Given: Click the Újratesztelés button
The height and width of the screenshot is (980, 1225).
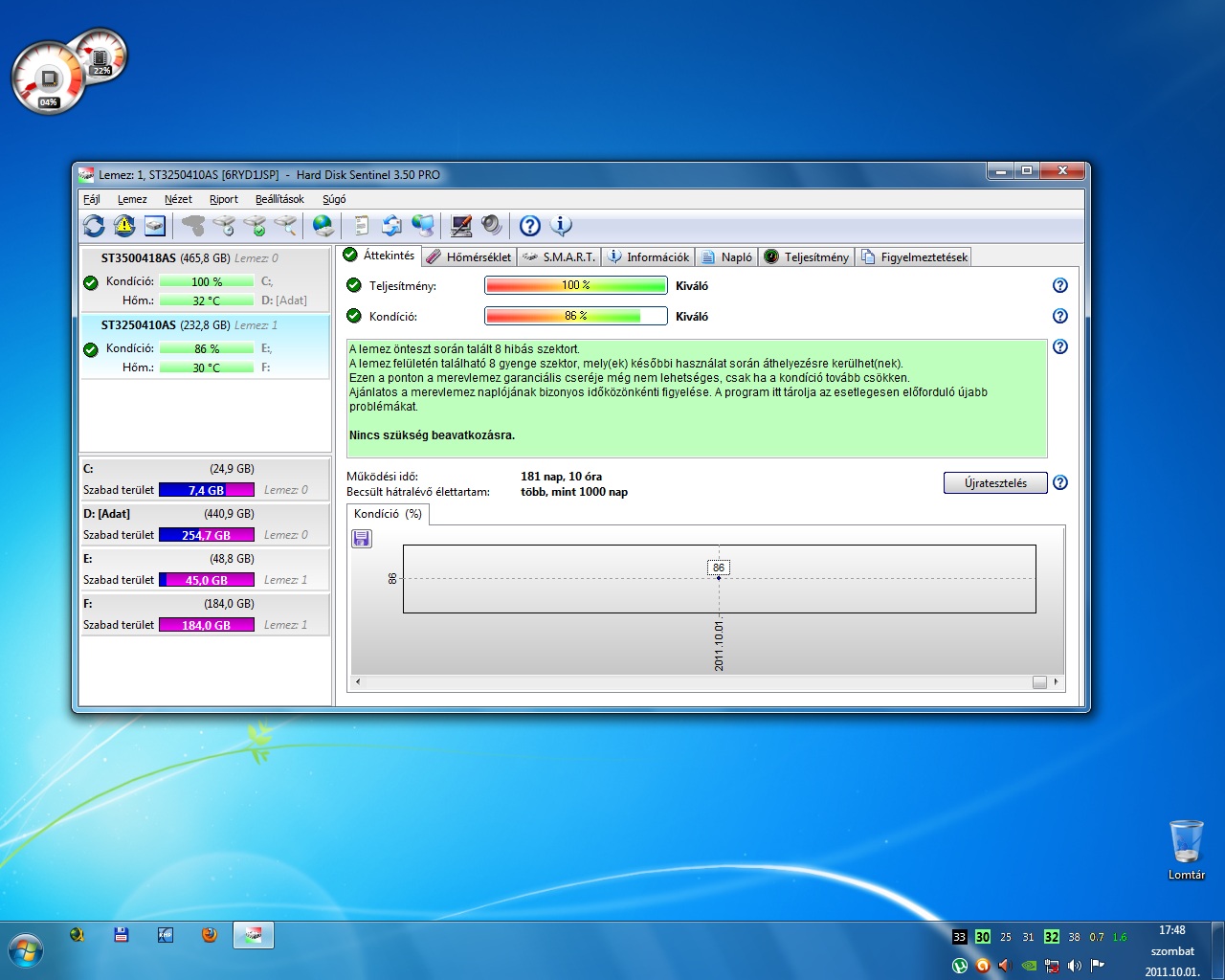Looking at the screenshot, I should click(x=995, y=482).
